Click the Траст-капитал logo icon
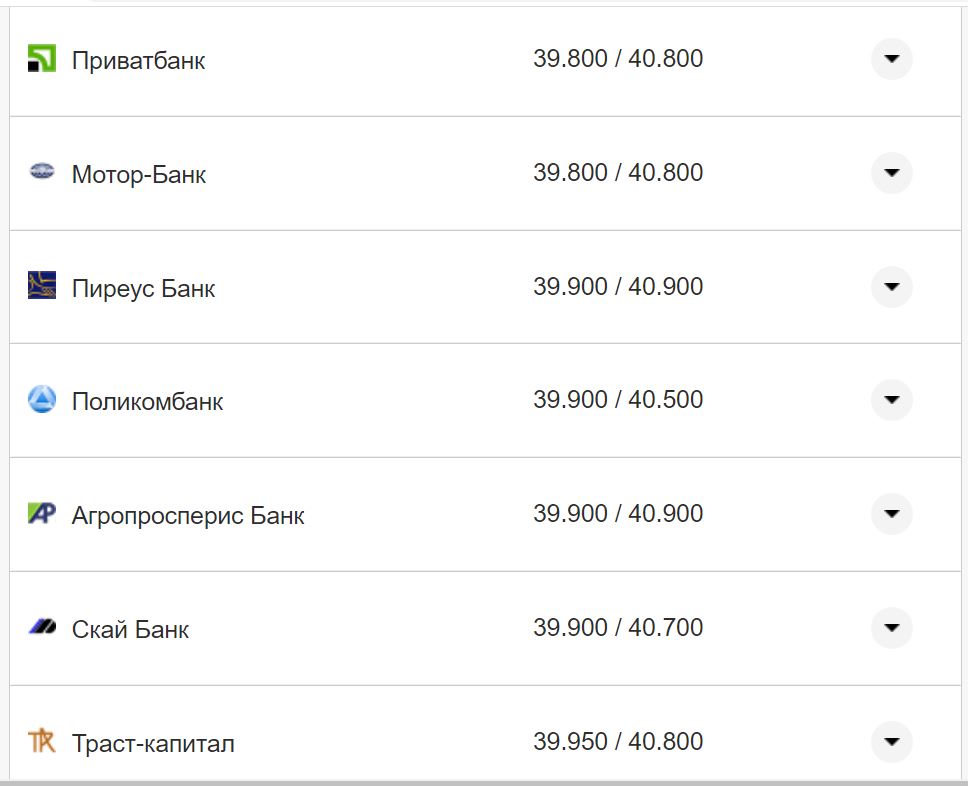The image size is (968, 786). point(42,742)
